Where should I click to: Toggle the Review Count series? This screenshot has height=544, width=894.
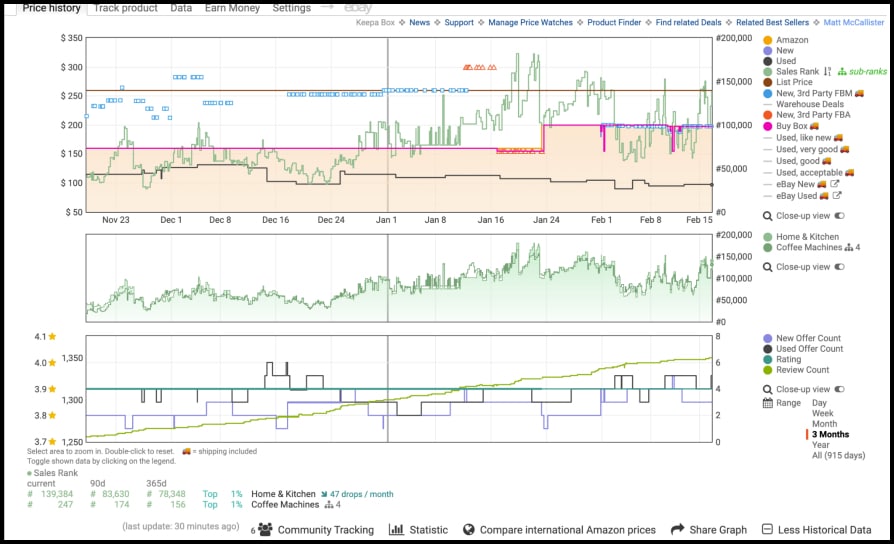[x=797, y=370]
